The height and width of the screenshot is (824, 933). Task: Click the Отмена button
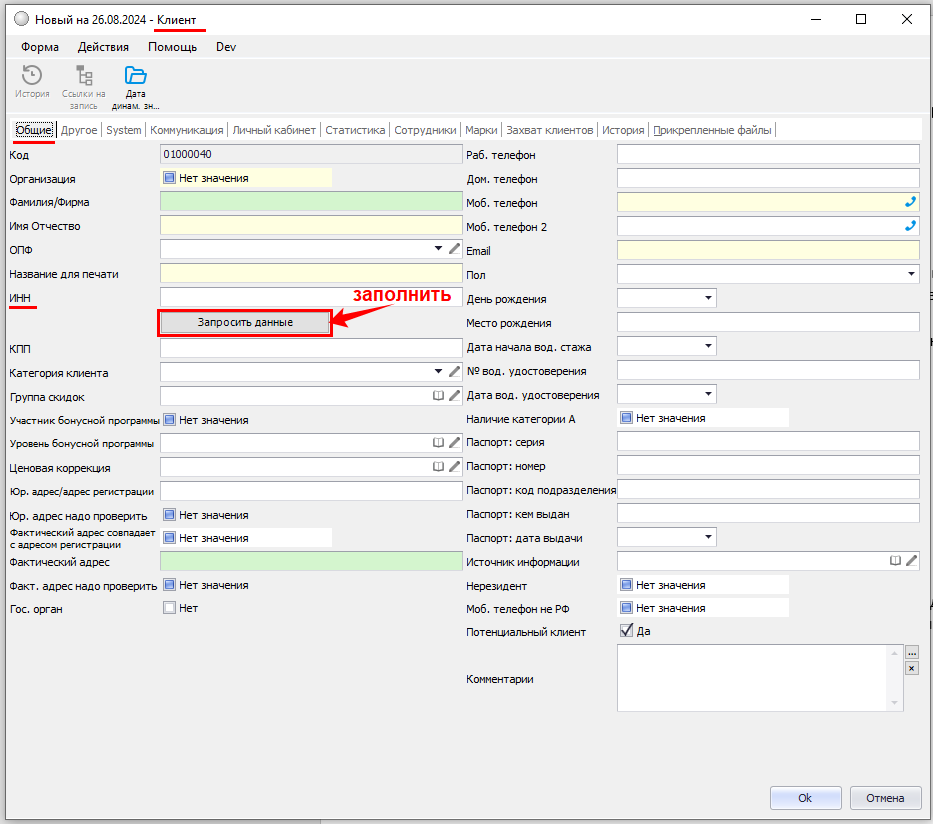884,798
